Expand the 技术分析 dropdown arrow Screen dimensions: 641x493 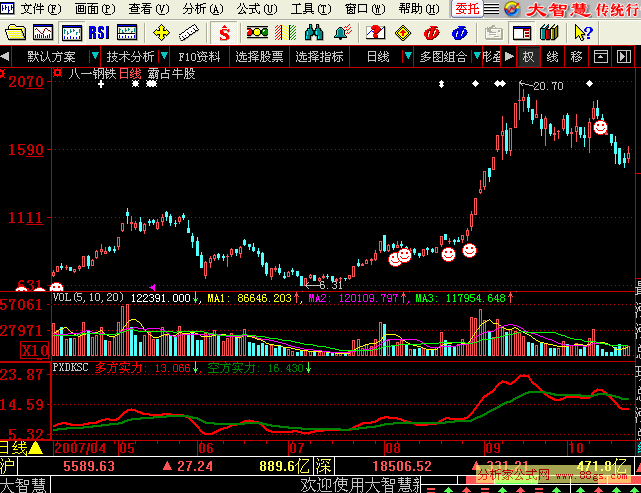pos(164,55)
